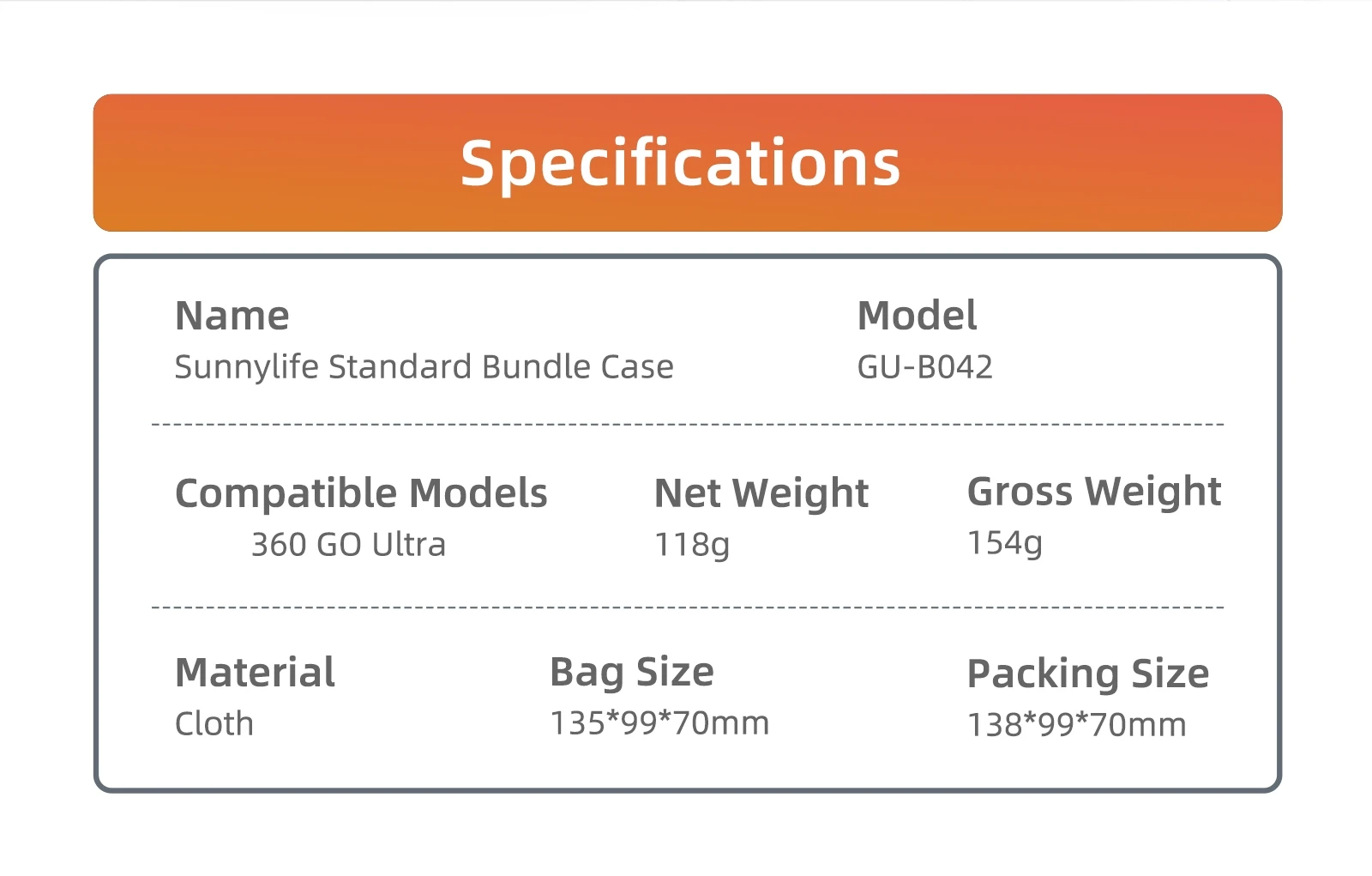Click the Gross Weight label
The image size is (1372, 876).
click(x=1093, y=492)
